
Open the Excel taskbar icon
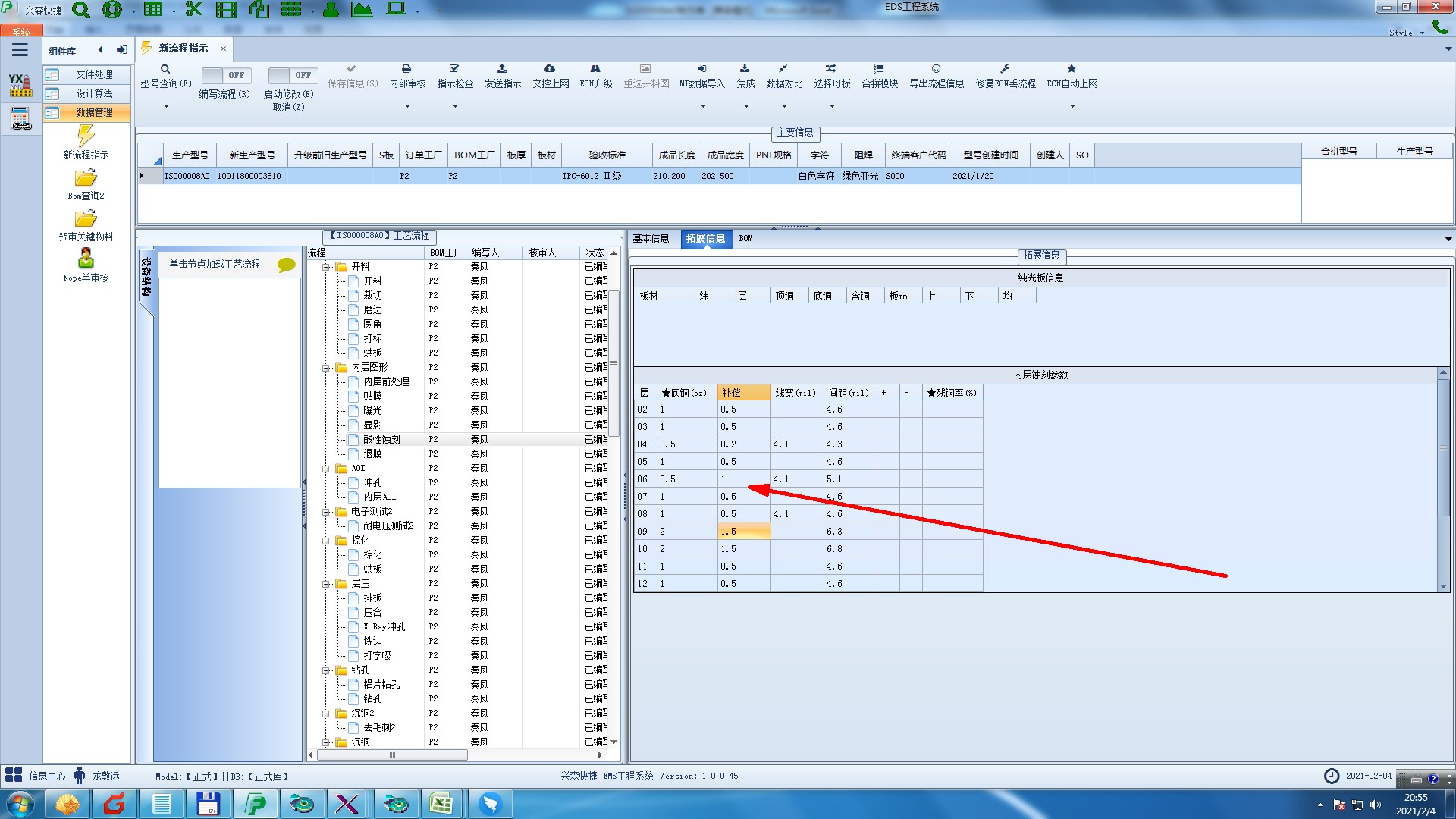point(441,804)
